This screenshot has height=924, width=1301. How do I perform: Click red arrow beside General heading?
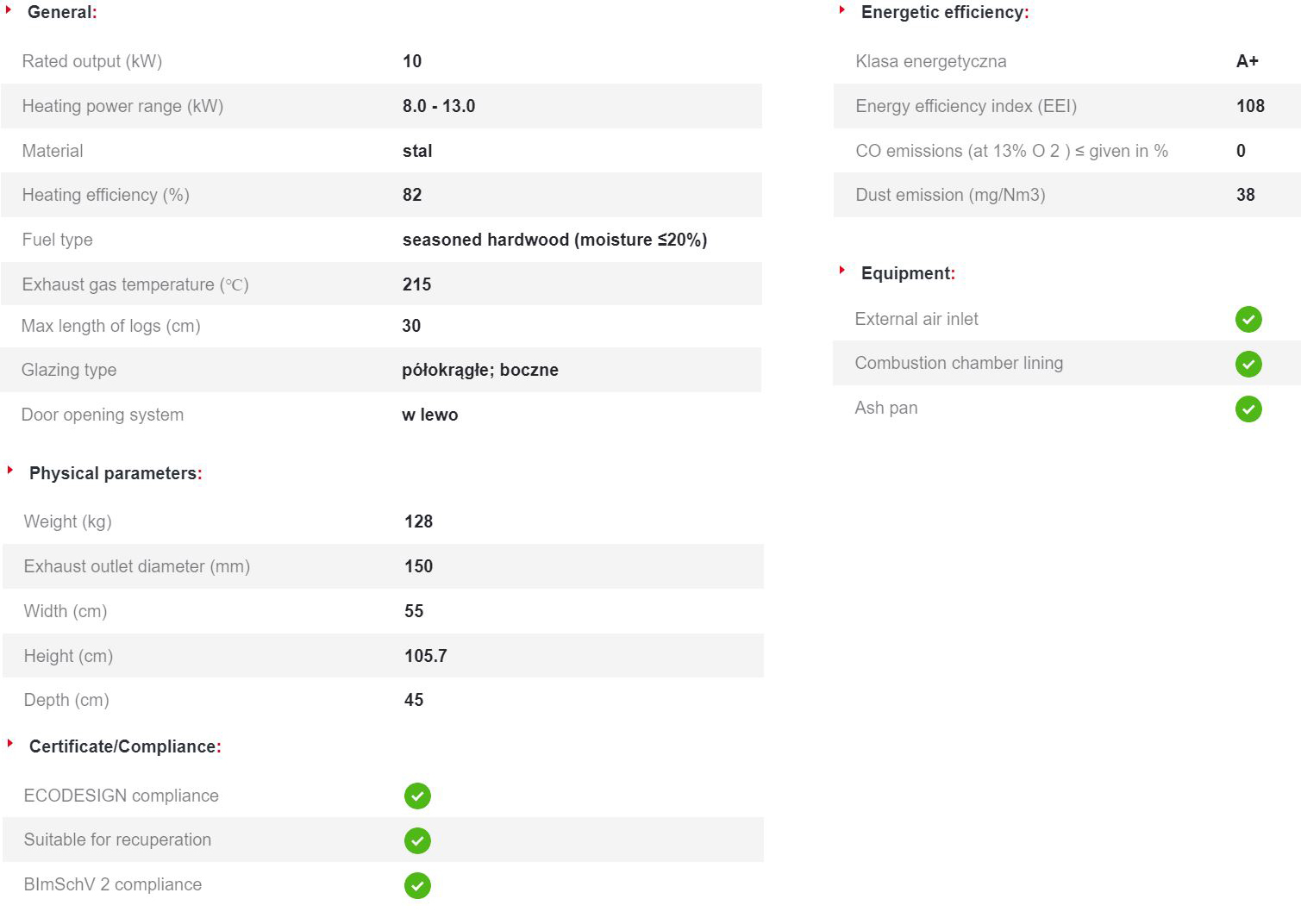point(9,9)
